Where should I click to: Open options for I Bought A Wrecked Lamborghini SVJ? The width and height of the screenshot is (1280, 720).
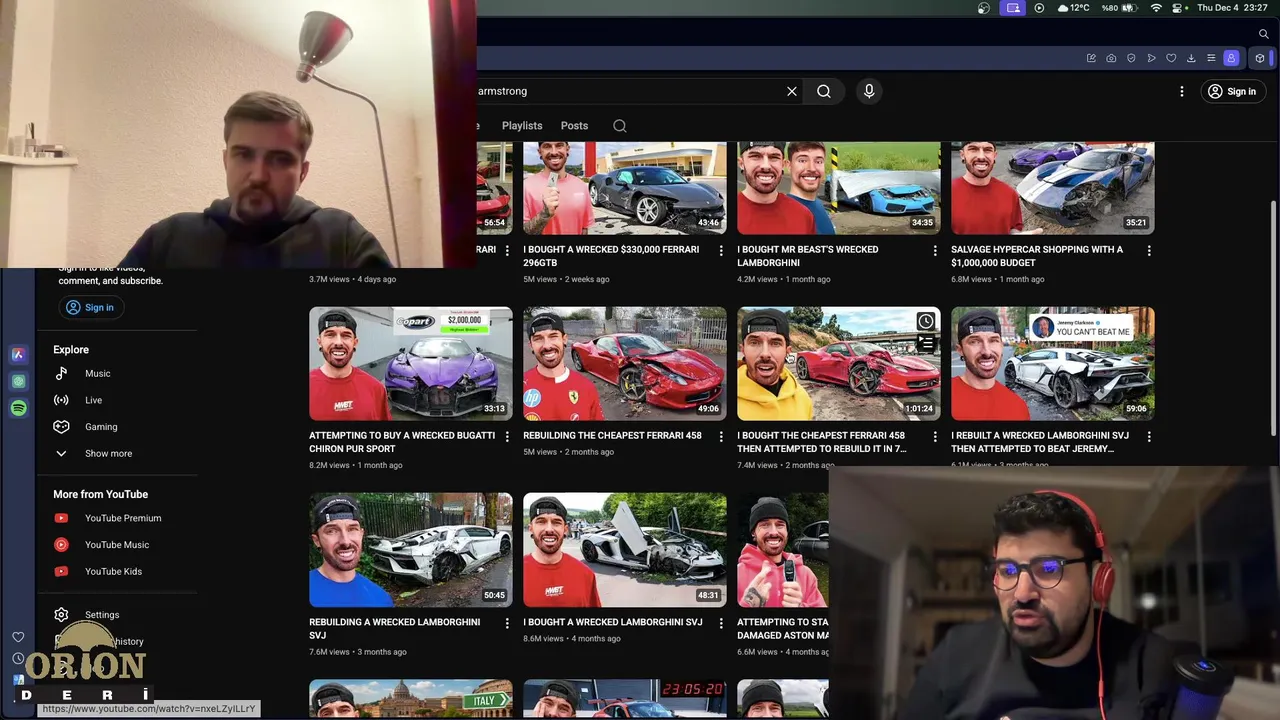point(721,623)
